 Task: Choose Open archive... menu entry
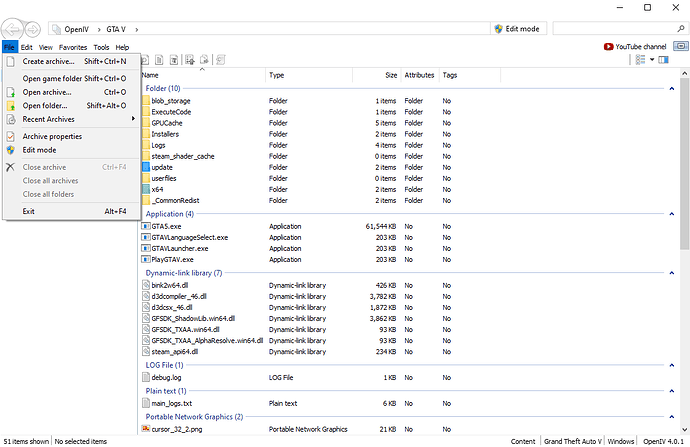[72, 92]
